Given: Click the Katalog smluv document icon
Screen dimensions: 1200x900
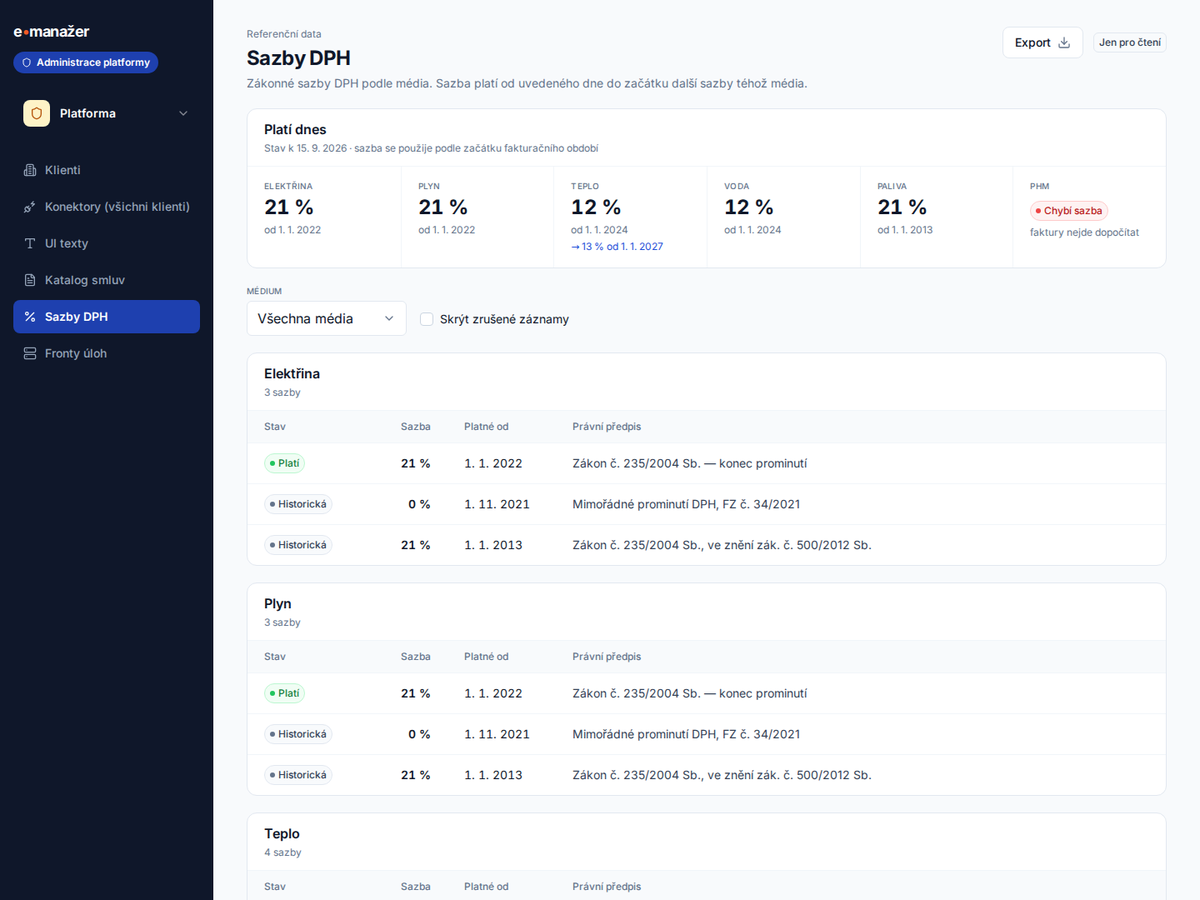Looking at the screenshot, I should pos(30,280).
